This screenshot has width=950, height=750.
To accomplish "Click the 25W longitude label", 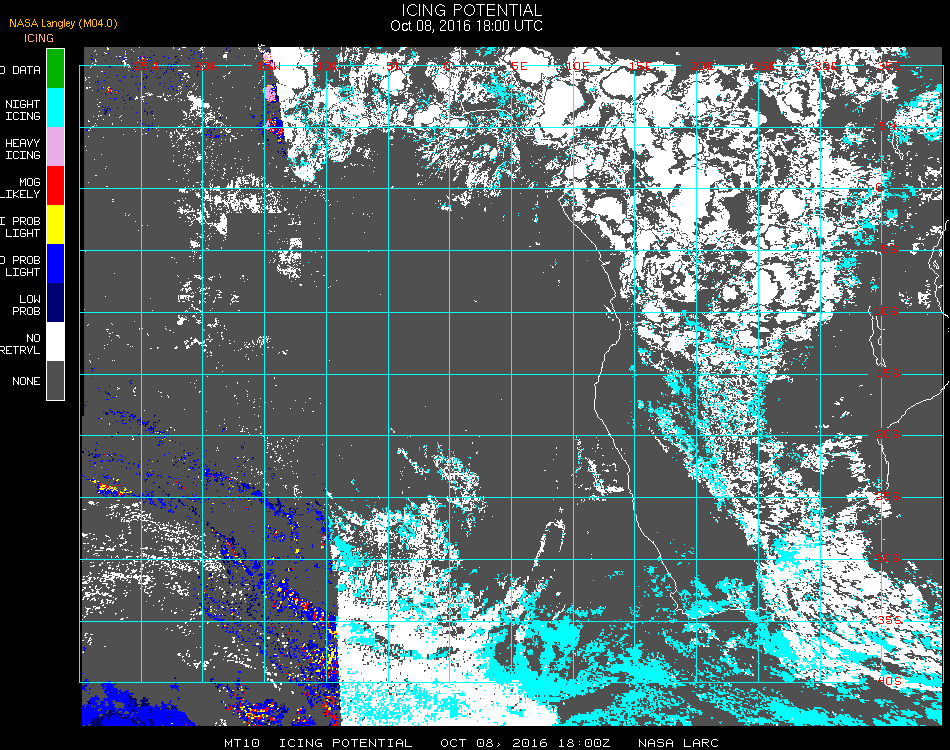I will [x=145, y=65].
